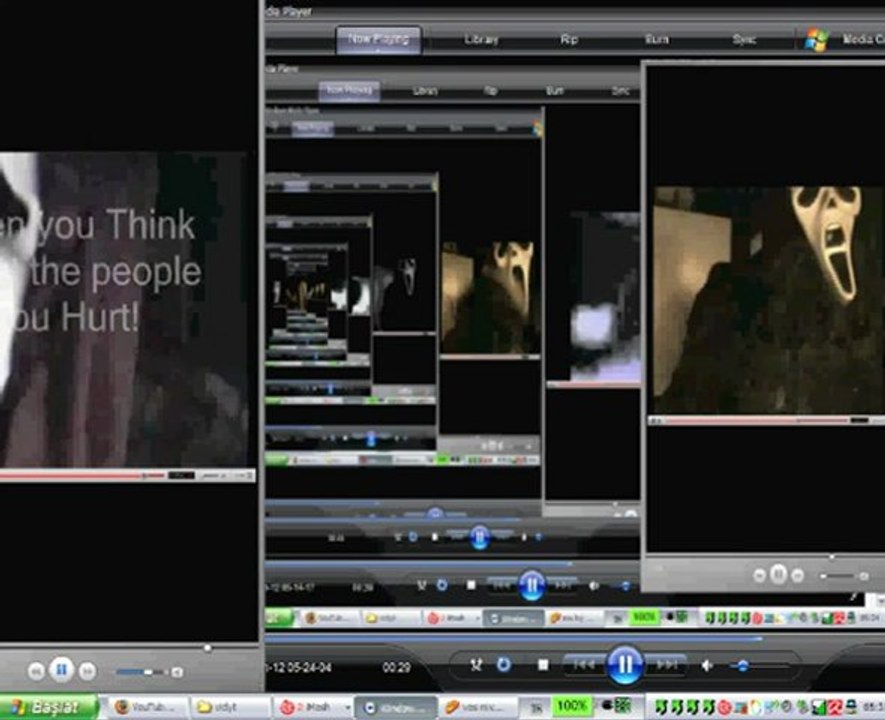Stop the second-level nested Media Player
This screenshot has width=885, height=720.
point(471,586)
